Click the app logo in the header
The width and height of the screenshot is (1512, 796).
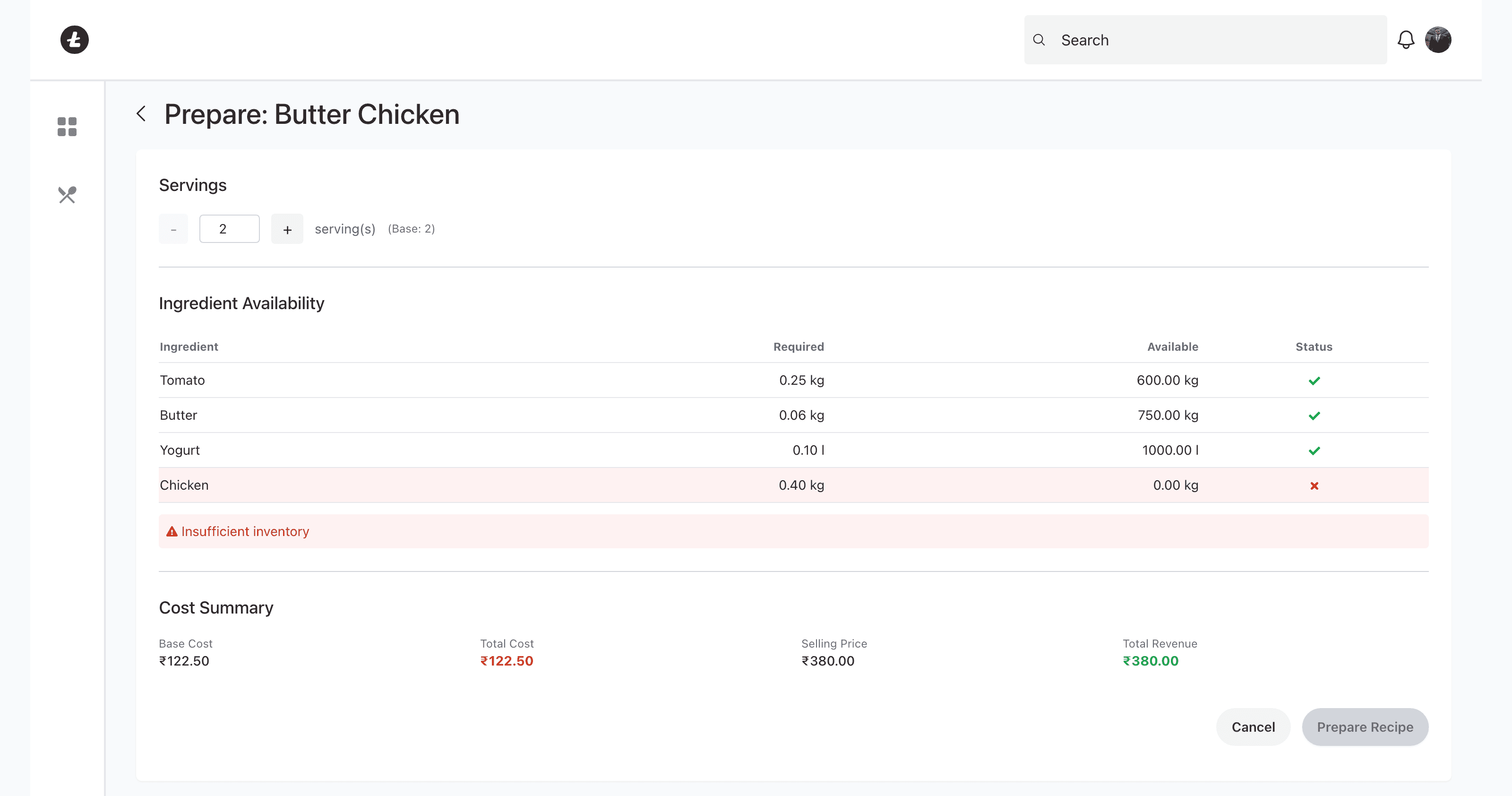[75, 40]
